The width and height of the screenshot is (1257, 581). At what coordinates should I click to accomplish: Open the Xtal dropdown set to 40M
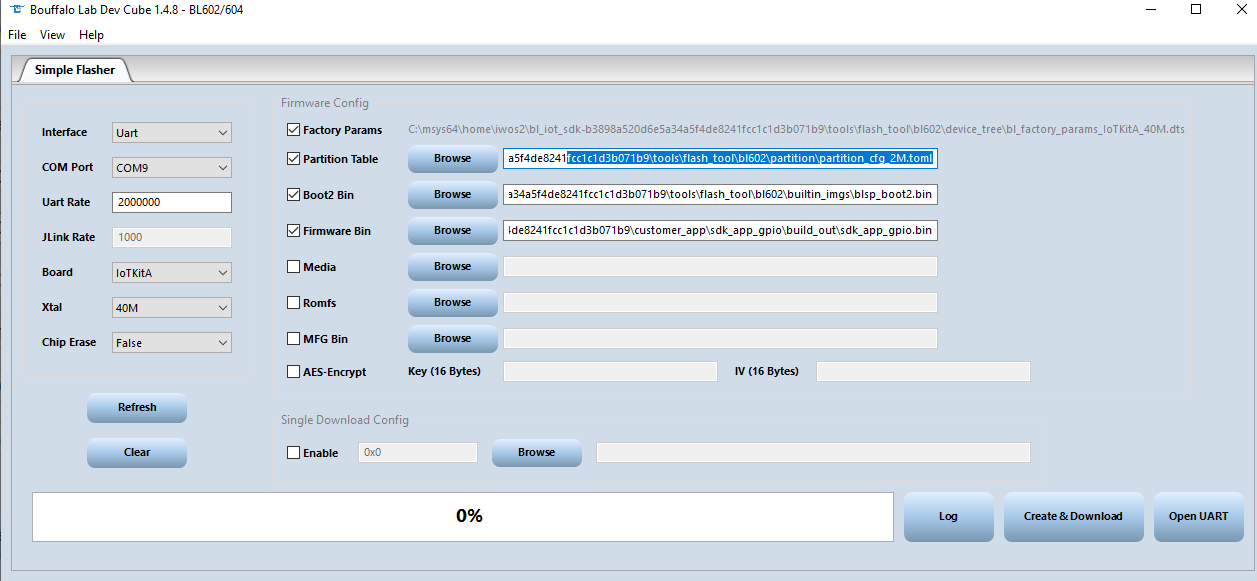pyautogui.click(x=171, y=307)
